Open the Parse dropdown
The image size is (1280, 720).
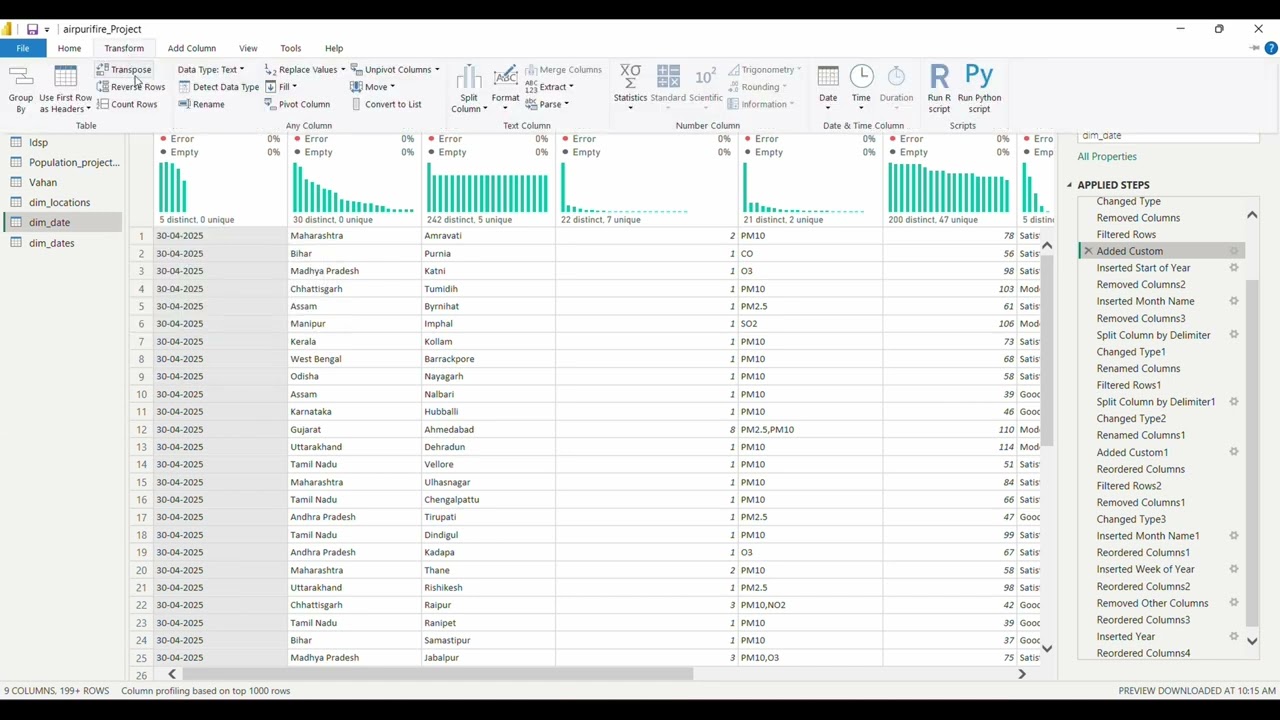(x=546, y=104)
